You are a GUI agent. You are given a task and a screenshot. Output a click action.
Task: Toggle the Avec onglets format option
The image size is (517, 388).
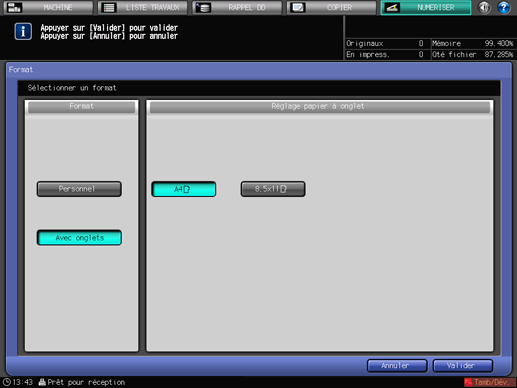click(x=79, y=238)
